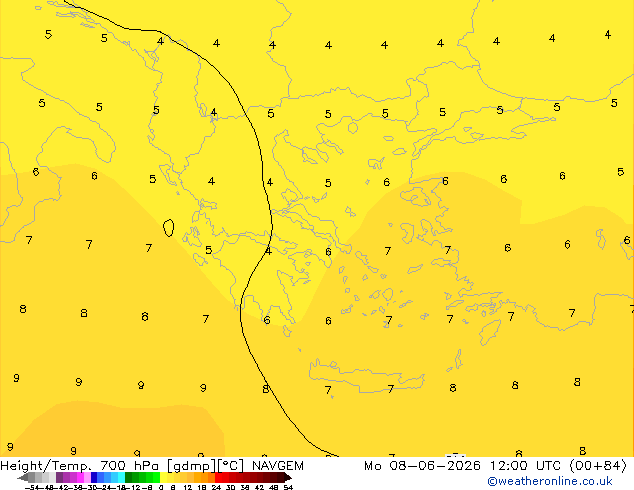Click the '54' legend scale value

(288, 487)
